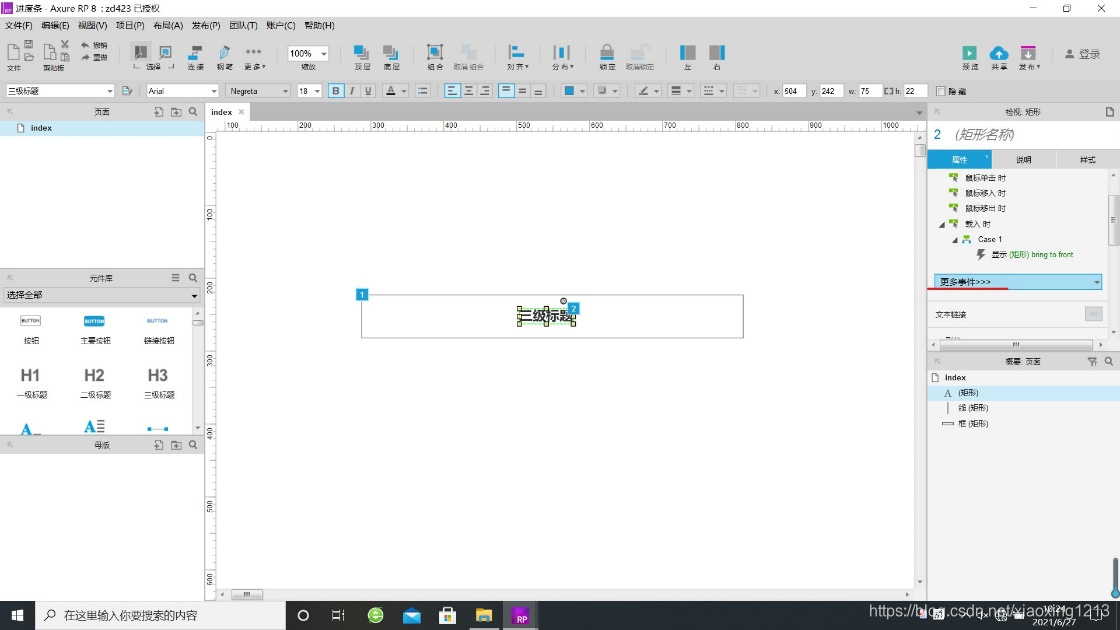Image resolution: width=1120 pixels, height=630 pixels.
Task: Click the Cut scissors icon in toolbar
Action: 65,44
